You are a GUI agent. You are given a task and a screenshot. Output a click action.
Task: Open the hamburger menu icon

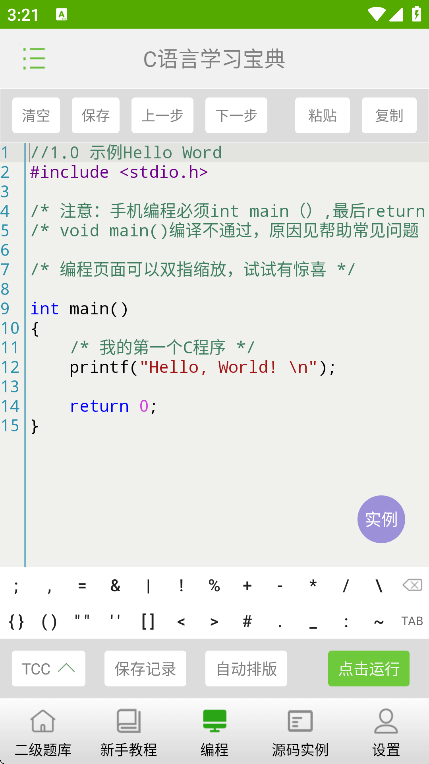coord(34,58)
